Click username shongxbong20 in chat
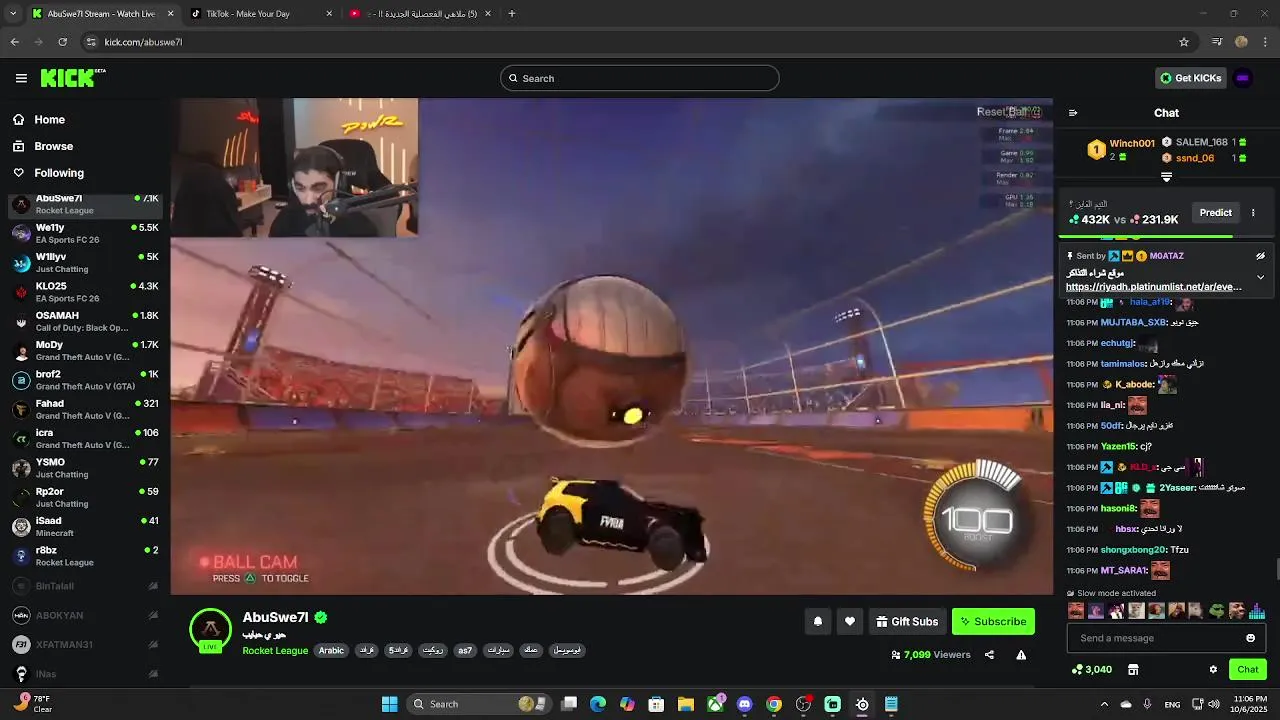 [1133, 550]
